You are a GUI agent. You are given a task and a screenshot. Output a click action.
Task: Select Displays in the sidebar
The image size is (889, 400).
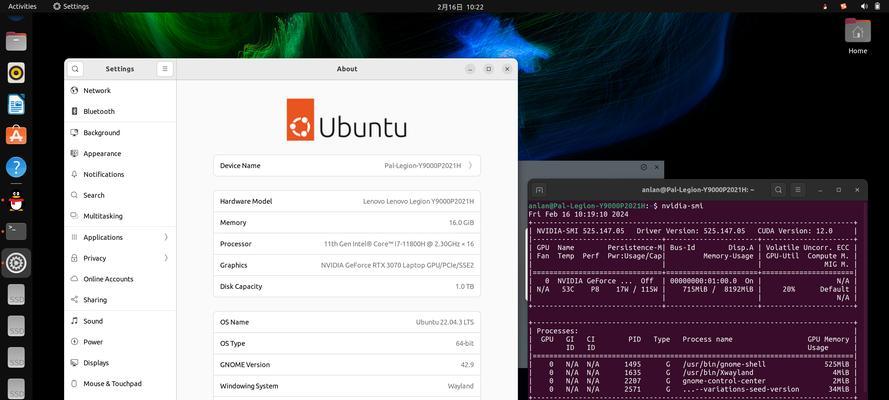pyautogui.click(x=120, y=363)
